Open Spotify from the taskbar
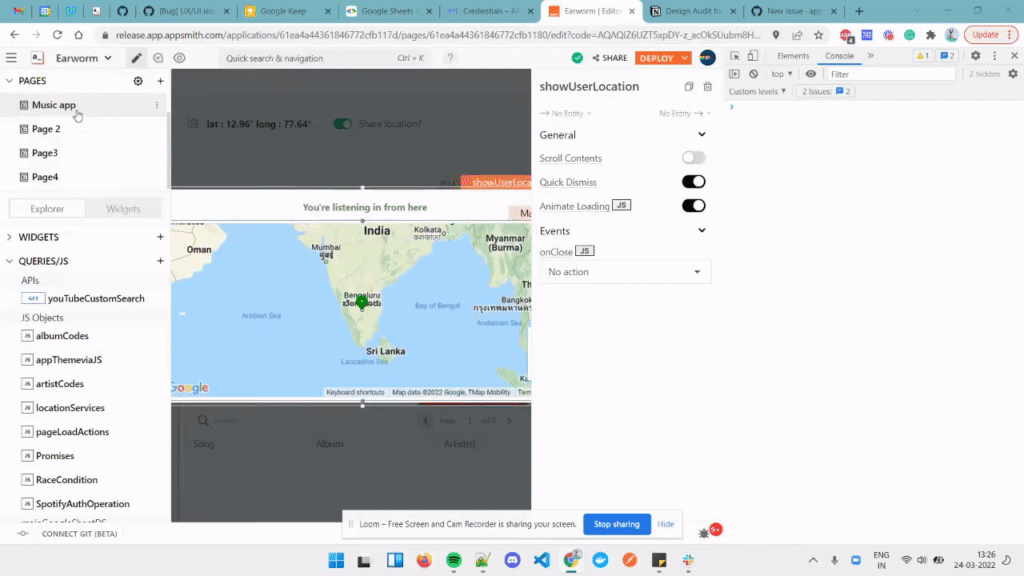 pyautogui.click(x=454, y=560)
